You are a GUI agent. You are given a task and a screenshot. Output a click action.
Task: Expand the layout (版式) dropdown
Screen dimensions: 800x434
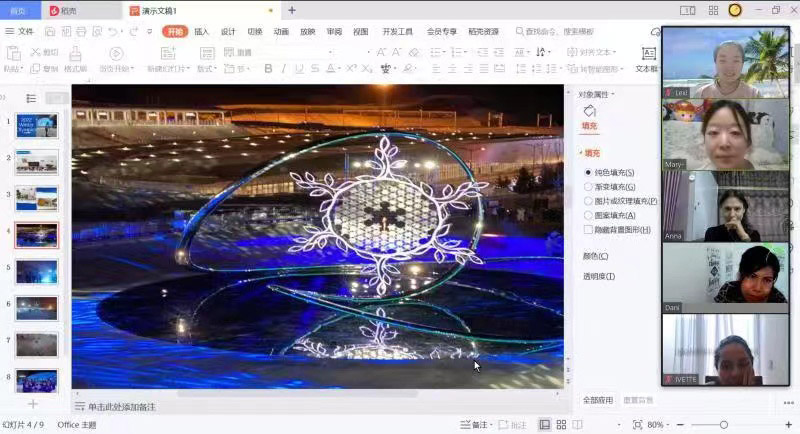(206, 69)
